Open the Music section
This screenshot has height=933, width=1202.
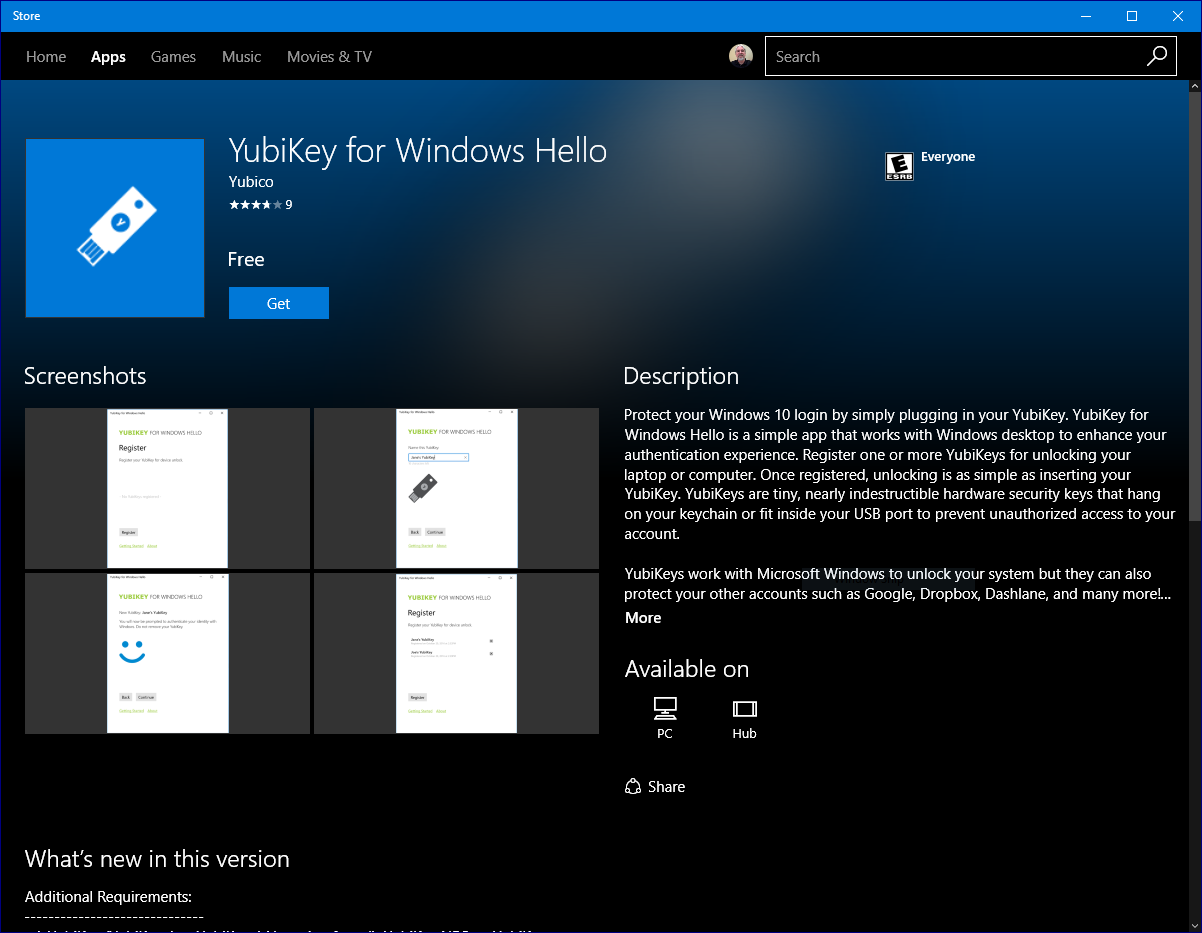tap(241, 57)
